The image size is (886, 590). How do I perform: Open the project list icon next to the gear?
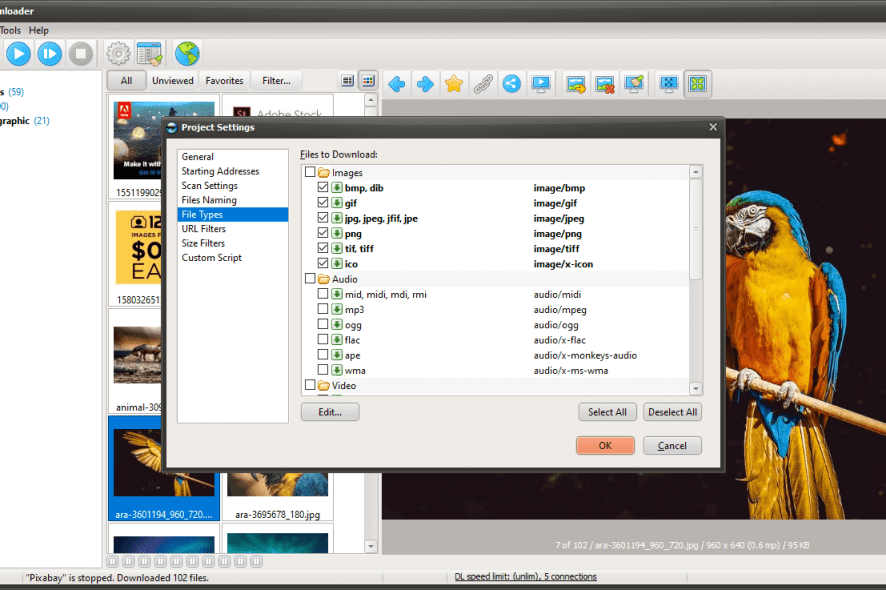[x=150, y=54]
